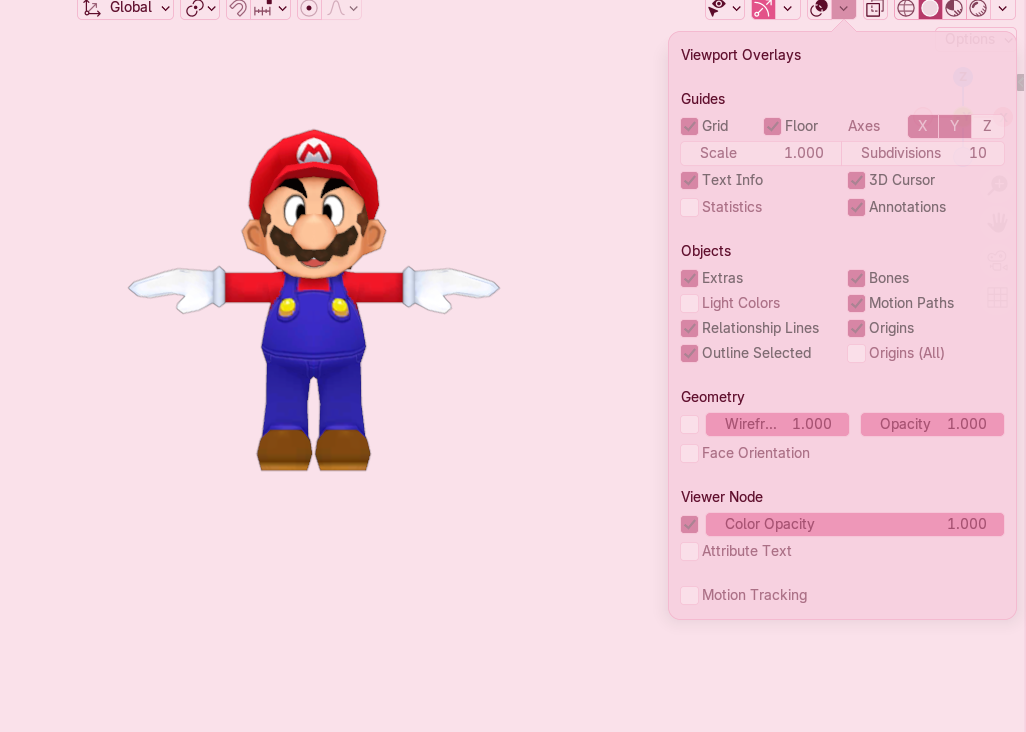The image size is (1026, 732).
Task: Disable the Y axis button
Action: tap(955, 126)
